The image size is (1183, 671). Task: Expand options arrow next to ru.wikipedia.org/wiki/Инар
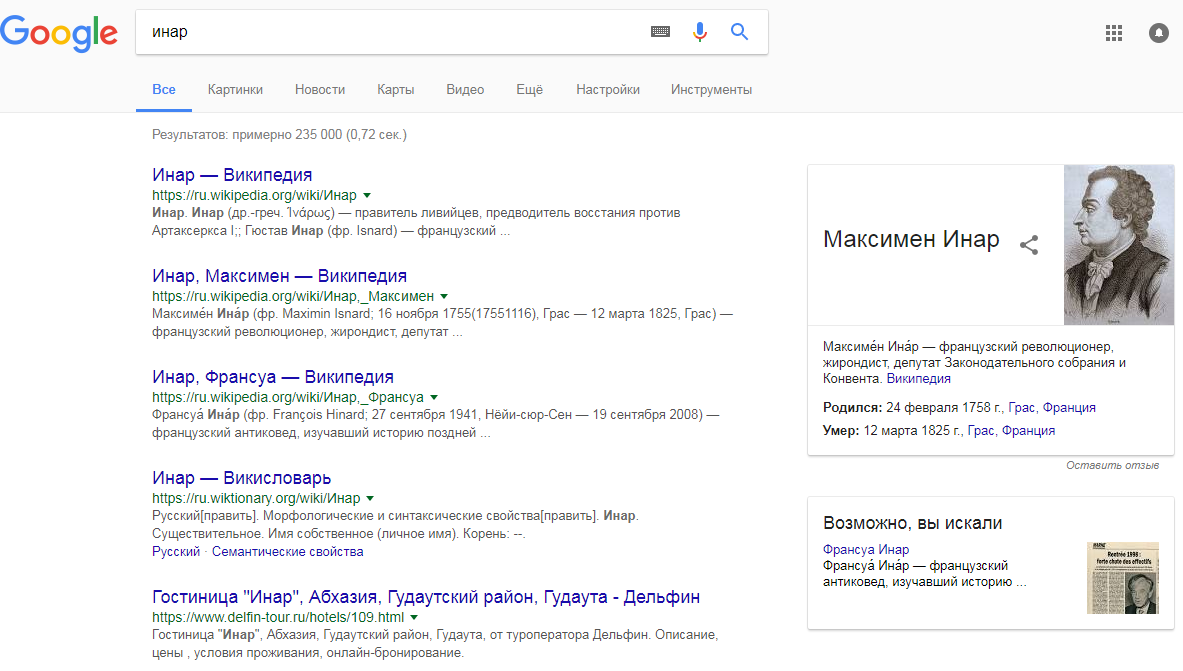[367, 195]
